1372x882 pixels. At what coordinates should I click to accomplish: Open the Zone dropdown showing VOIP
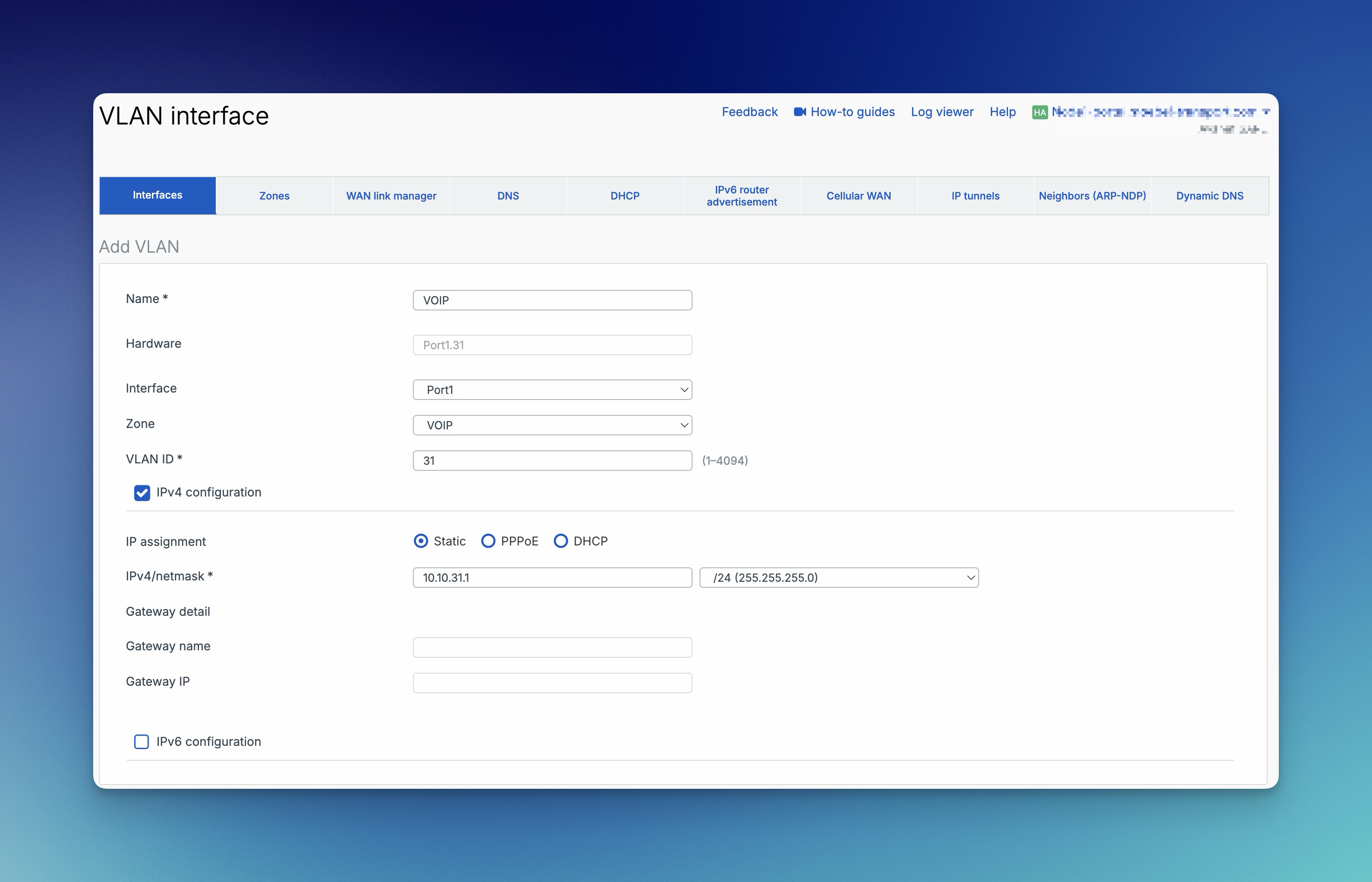click(x=552, y=426)
